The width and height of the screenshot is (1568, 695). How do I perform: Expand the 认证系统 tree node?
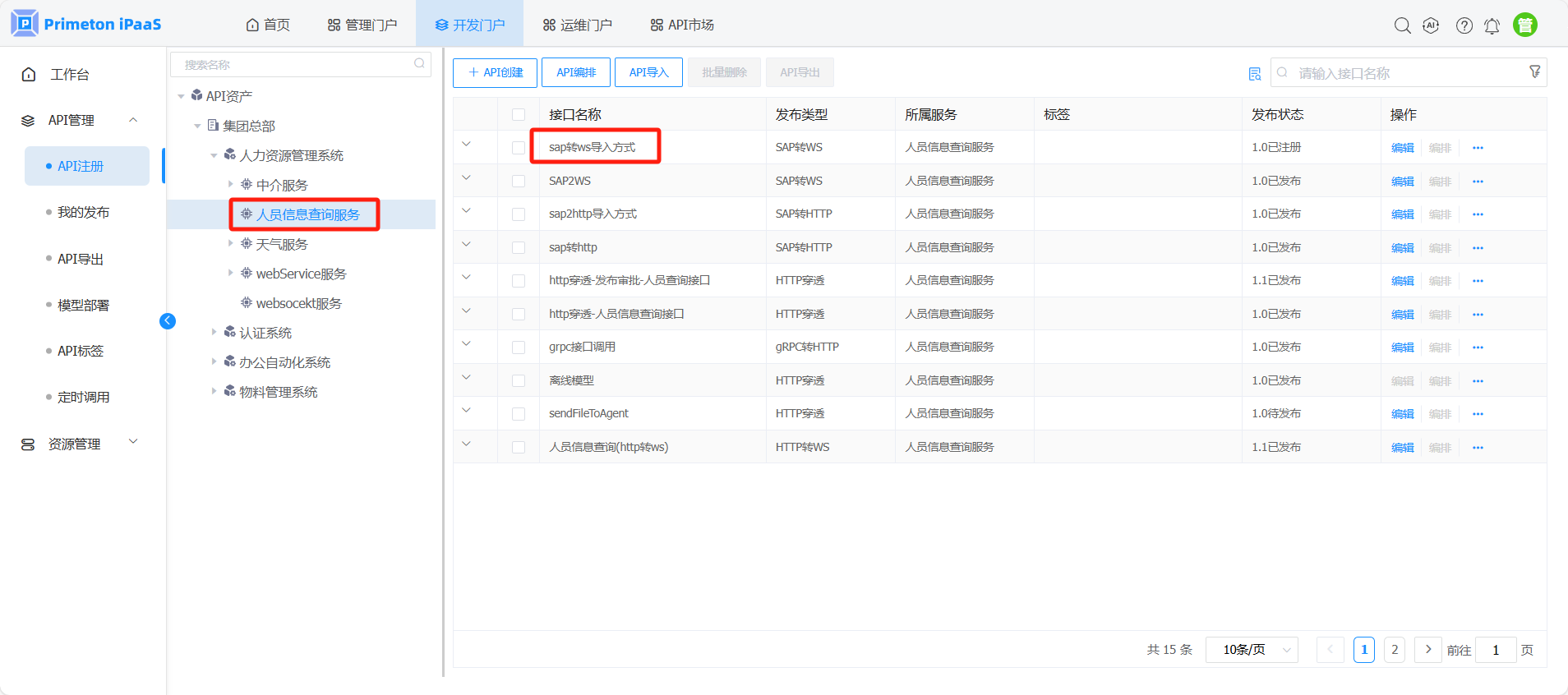[x=214, y=332]
